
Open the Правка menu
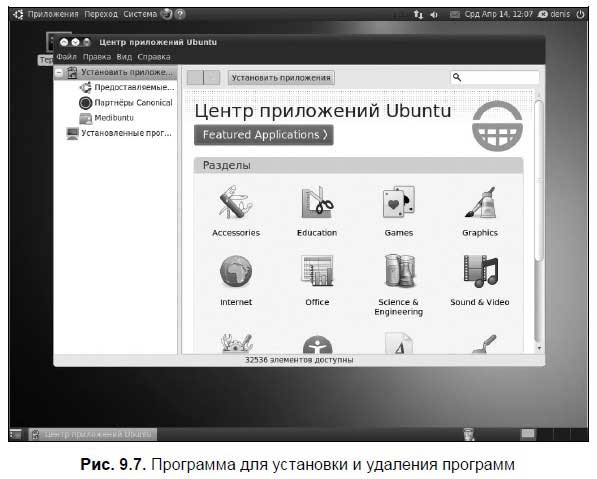click(x=97, y=57)
